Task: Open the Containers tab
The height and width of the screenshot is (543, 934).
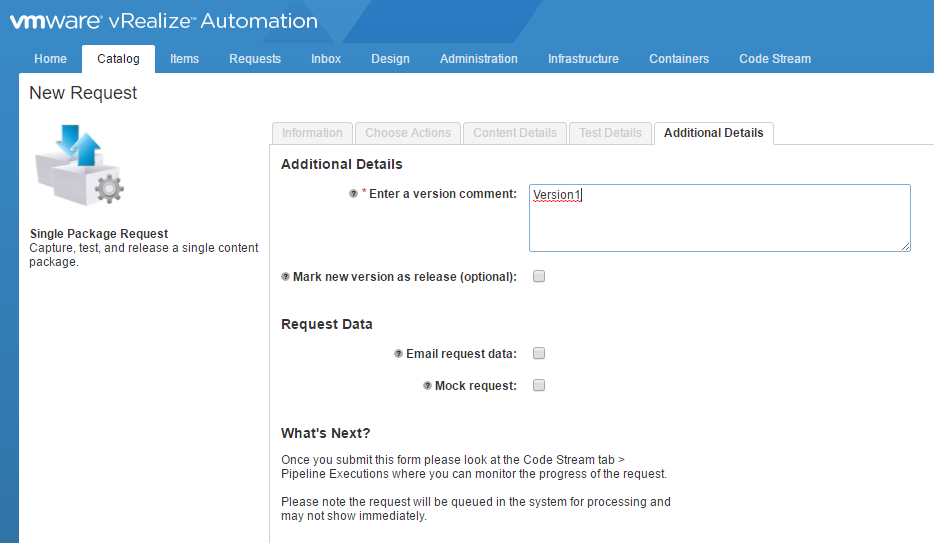Action: pos(678,59)
